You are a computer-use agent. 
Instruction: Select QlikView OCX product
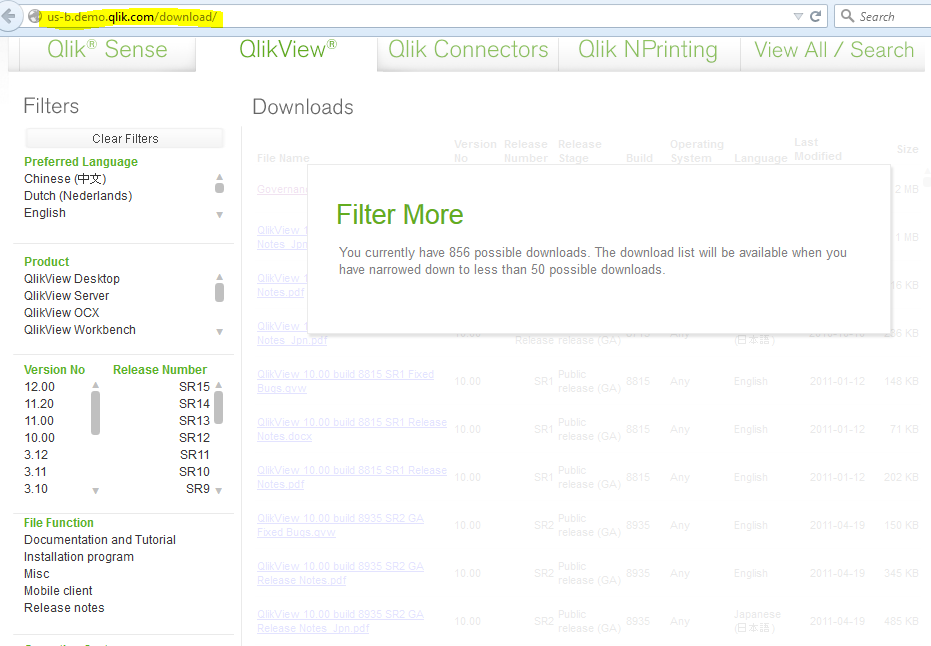point(62,313)
